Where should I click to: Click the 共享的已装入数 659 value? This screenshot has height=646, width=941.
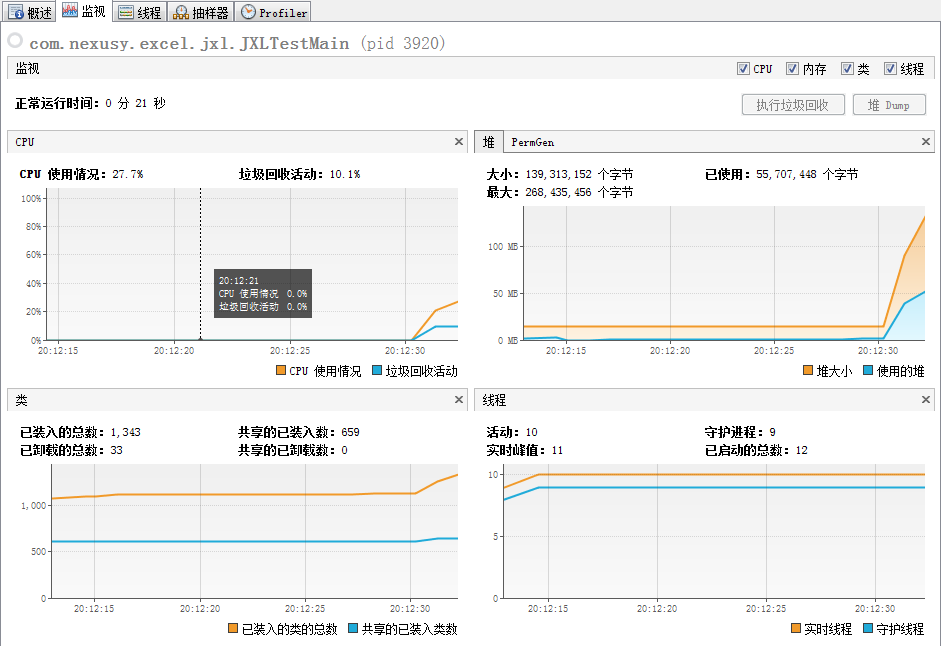[350, 432]
